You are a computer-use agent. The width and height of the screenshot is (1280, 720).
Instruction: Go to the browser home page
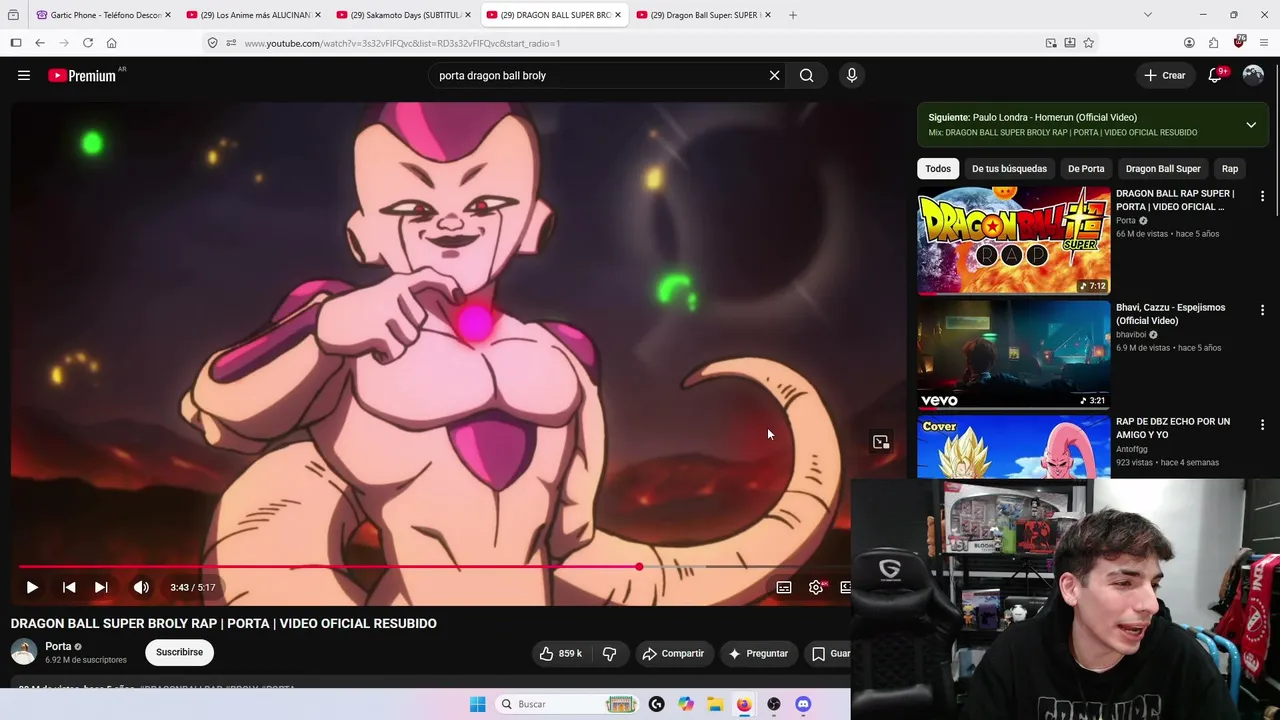tap(112, 43)
